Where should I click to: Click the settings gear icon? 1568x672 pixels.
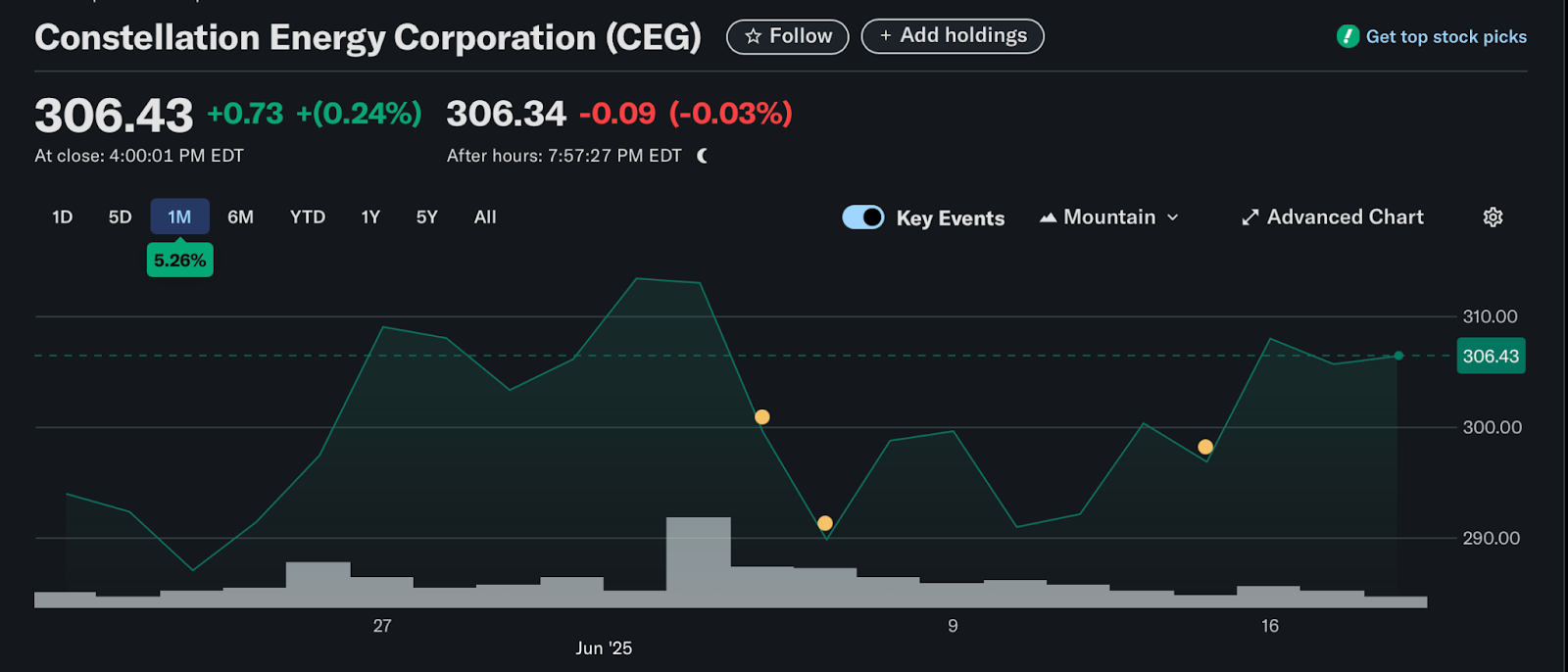(x=1493, y=217)
